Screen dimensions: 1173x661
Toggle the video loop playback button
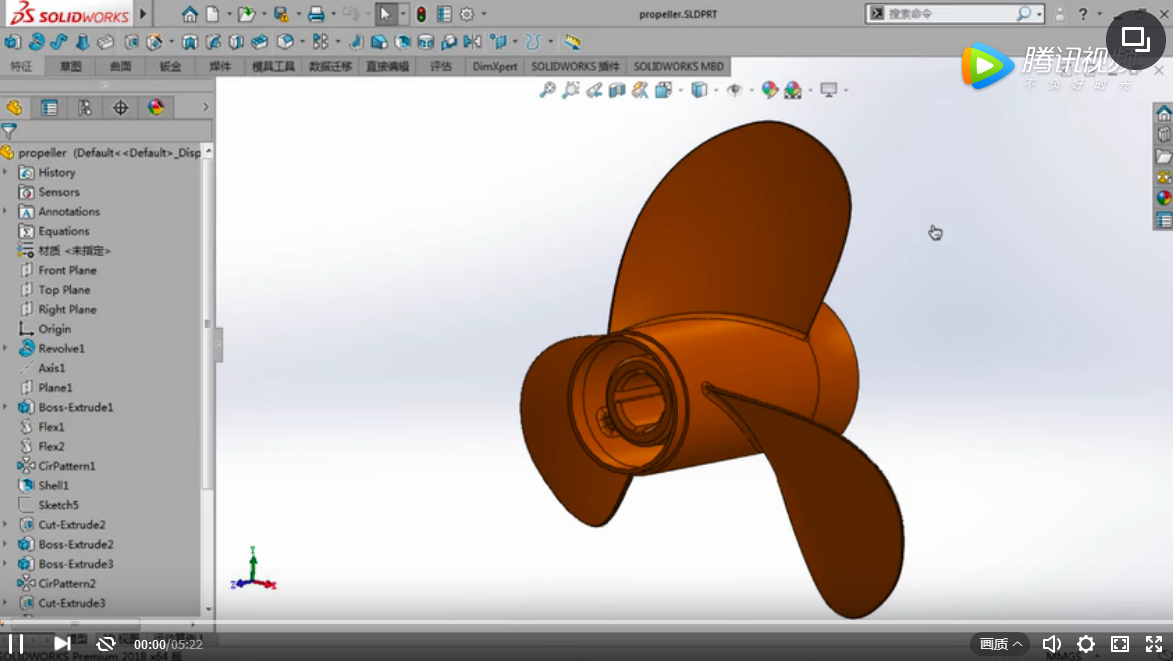[106, 644]
